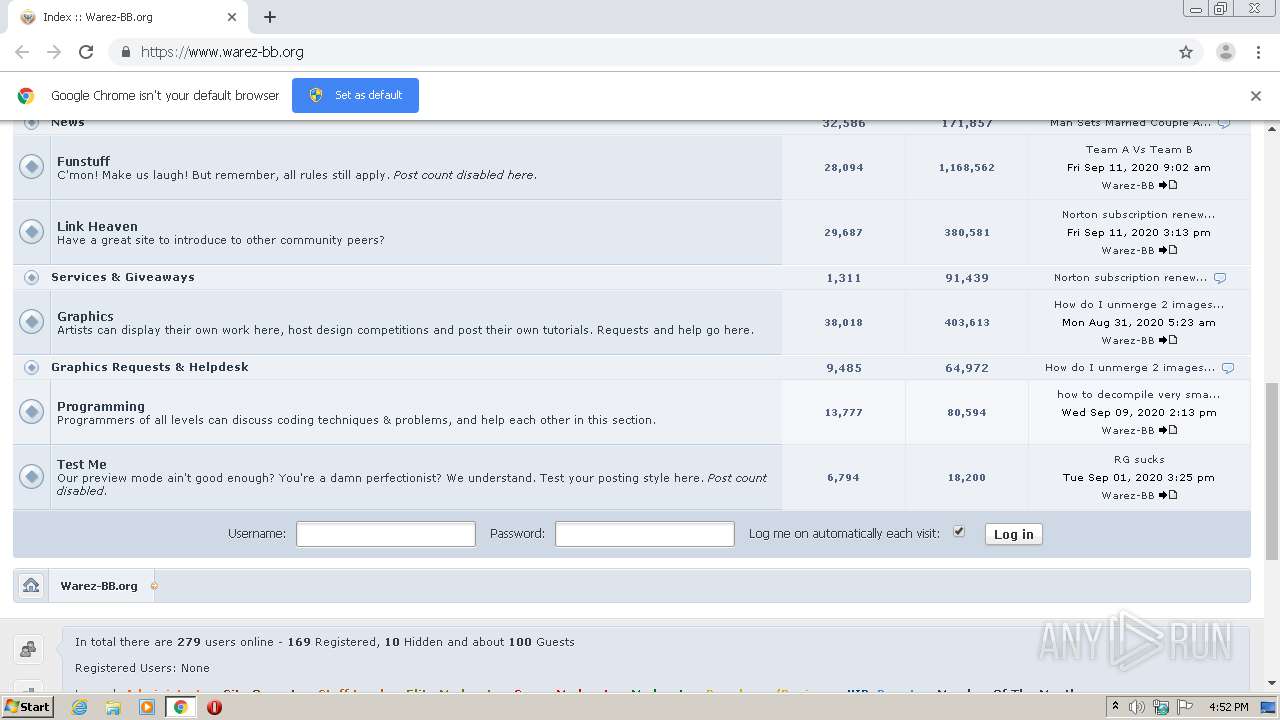Image resolution: width=1280 pixels, height=720 pixels.
Task: Click the vertical page scrollbar thumb
Action: pos(1272,470)
